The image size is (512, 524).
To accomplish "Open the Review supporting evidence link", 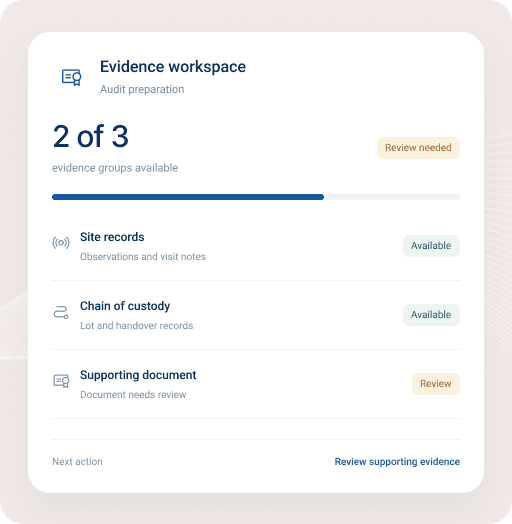I will click(397, 462).
